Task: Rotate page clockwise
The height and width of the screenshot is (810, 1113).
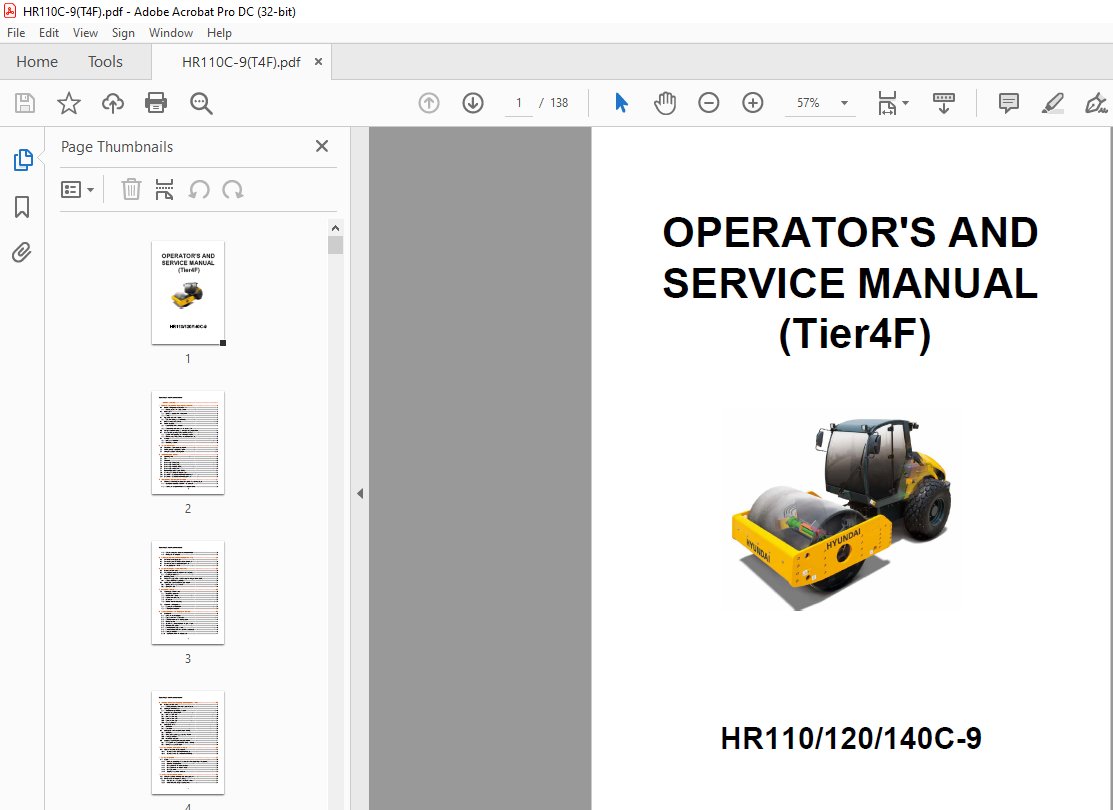Action: (233, 190)
